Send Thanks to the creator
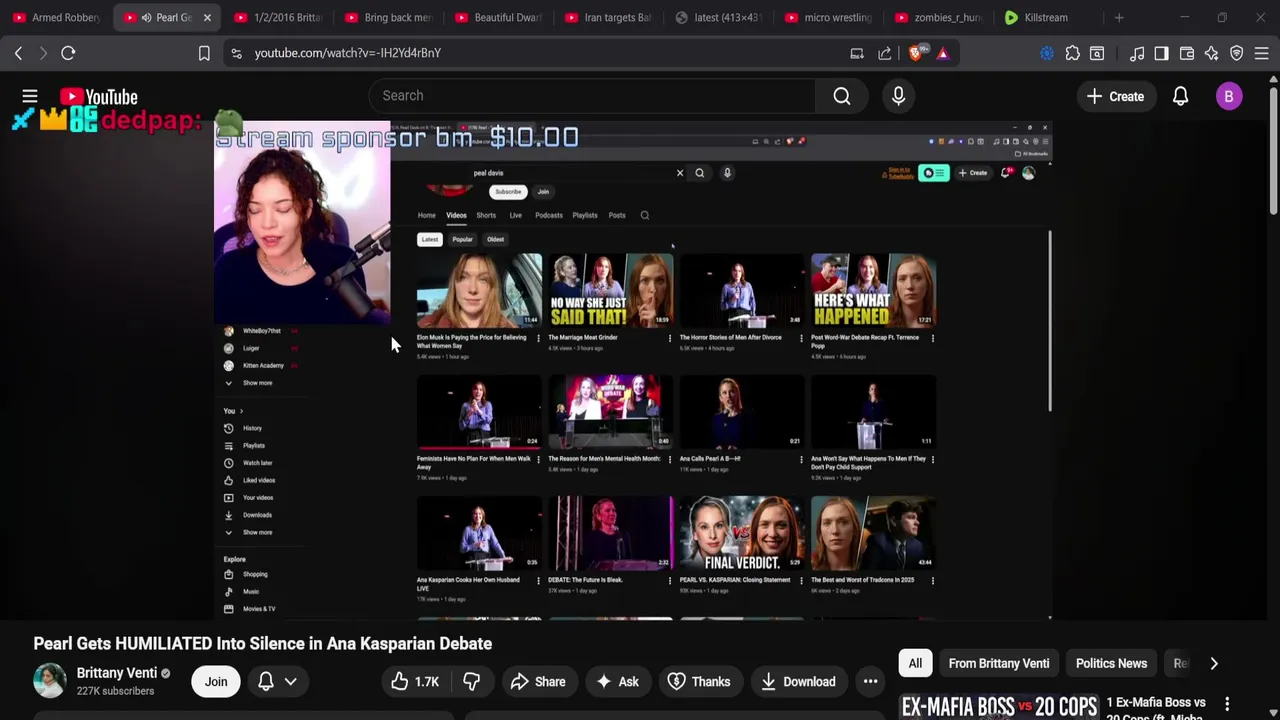This screenshot has height=720, width=1280. pyautogui.click(x=699, y=681)
